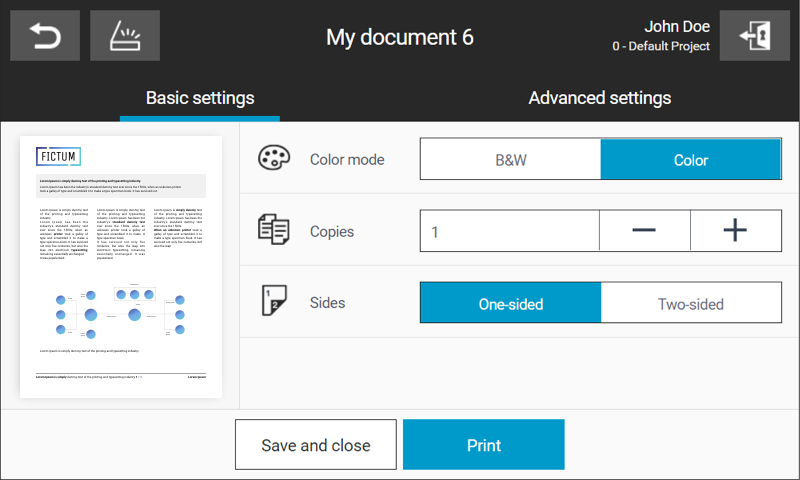The image size is (800, 480).
Task: Select B&W color mode
Action: pos(510,159)
